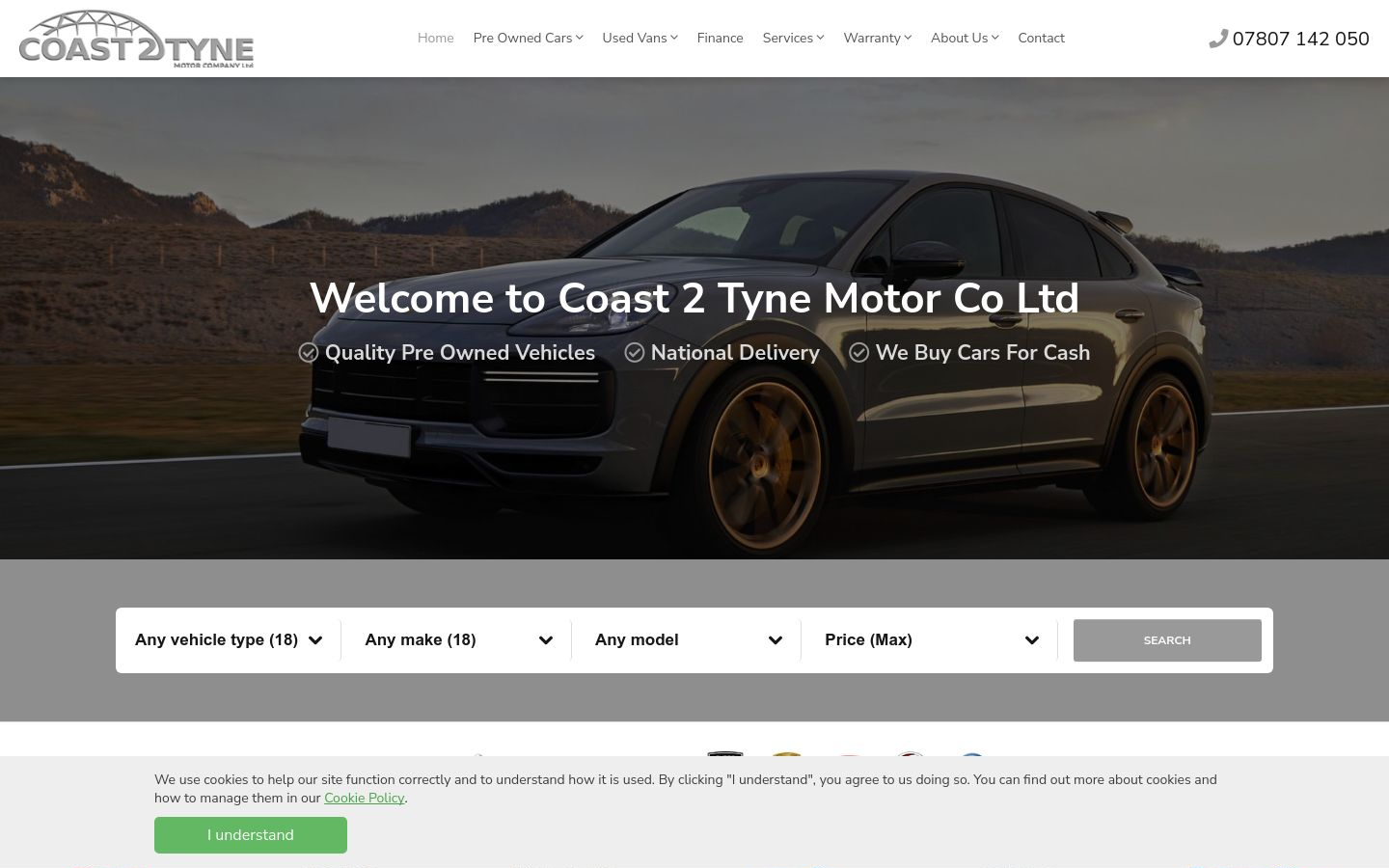The width and height of the screenshot is (1389, 868).
Task: Open the About Us menu
Action: coord(964,38)
